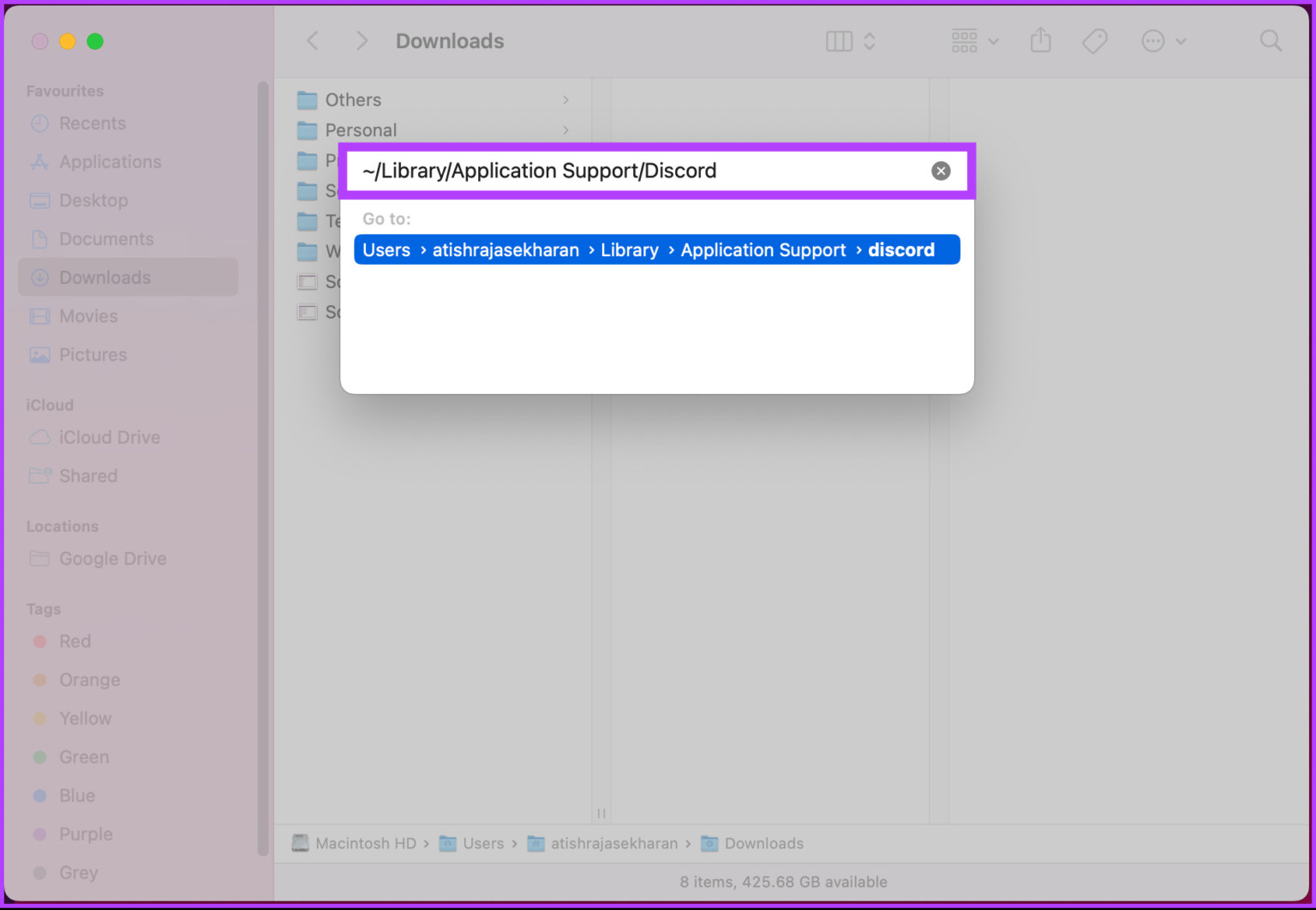
Task: Click the Tags icon in the toolbar
Action: [x=1095, y=40]
